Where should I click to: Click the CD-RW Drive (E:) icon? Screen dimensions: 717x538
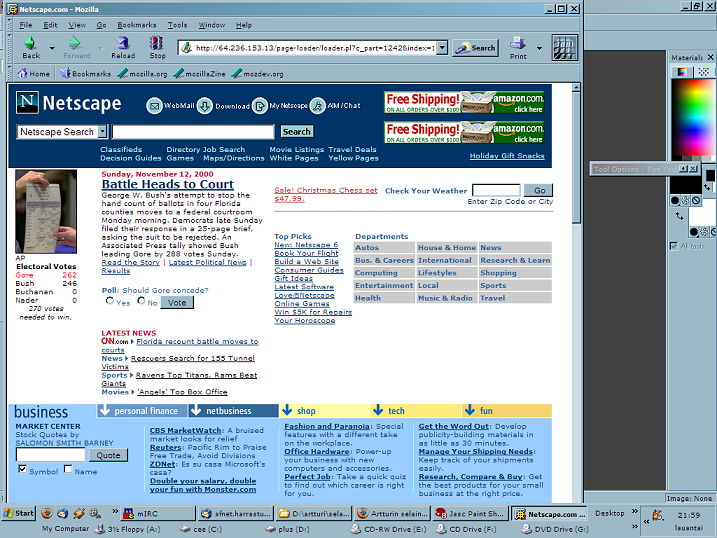pos(356,529)
